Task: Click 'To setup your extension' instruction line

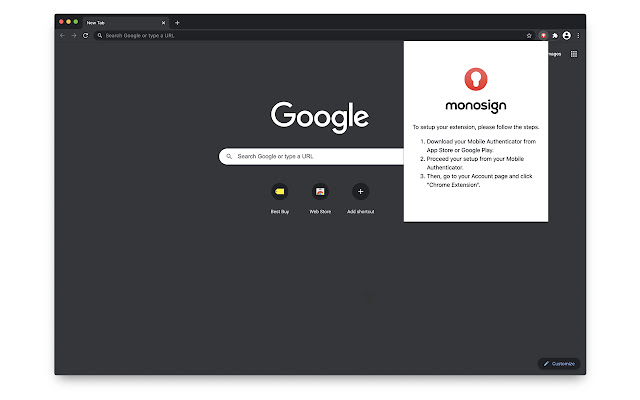Action: point(476,127)
